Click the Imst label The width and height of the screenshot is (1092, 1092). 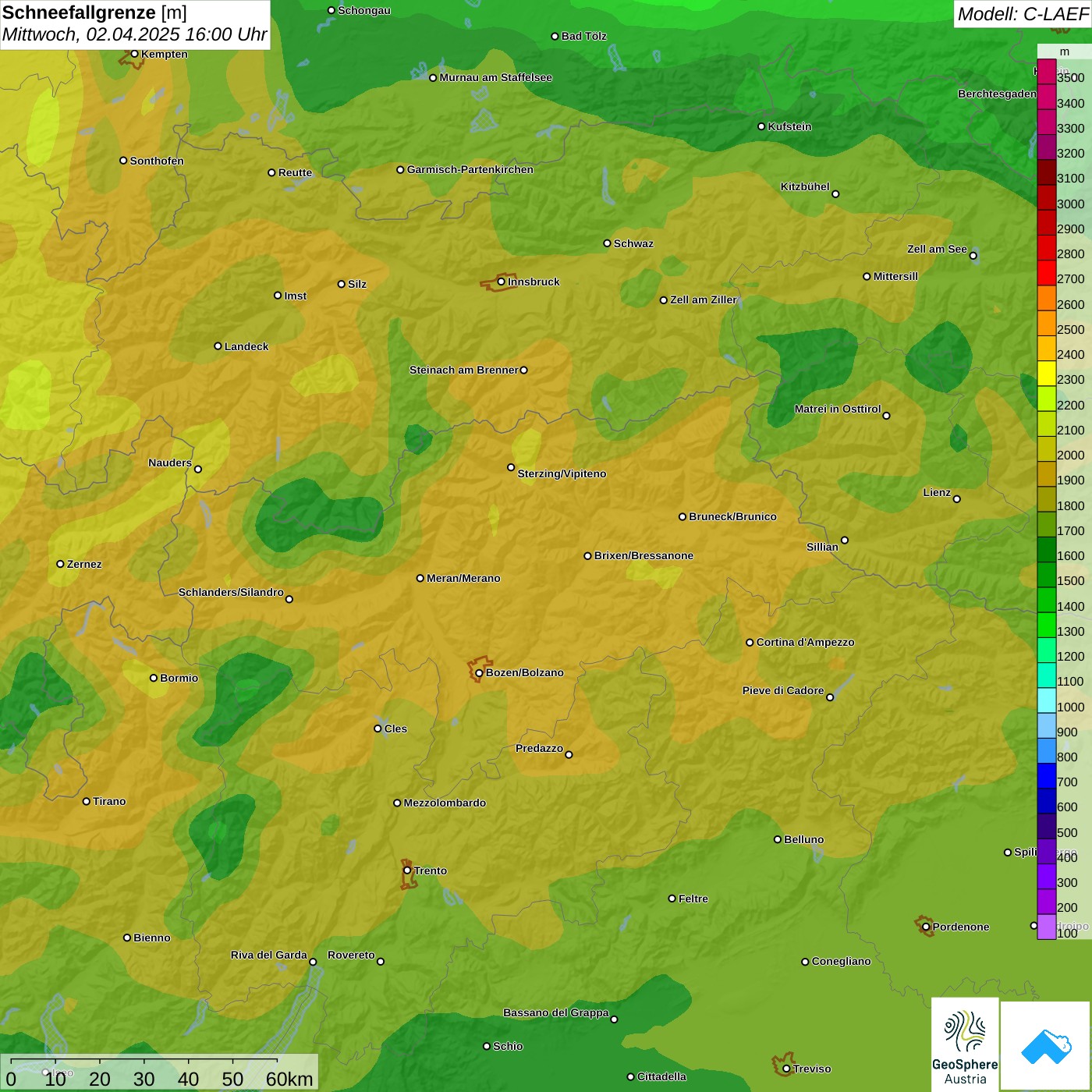[x=295, y=296]
